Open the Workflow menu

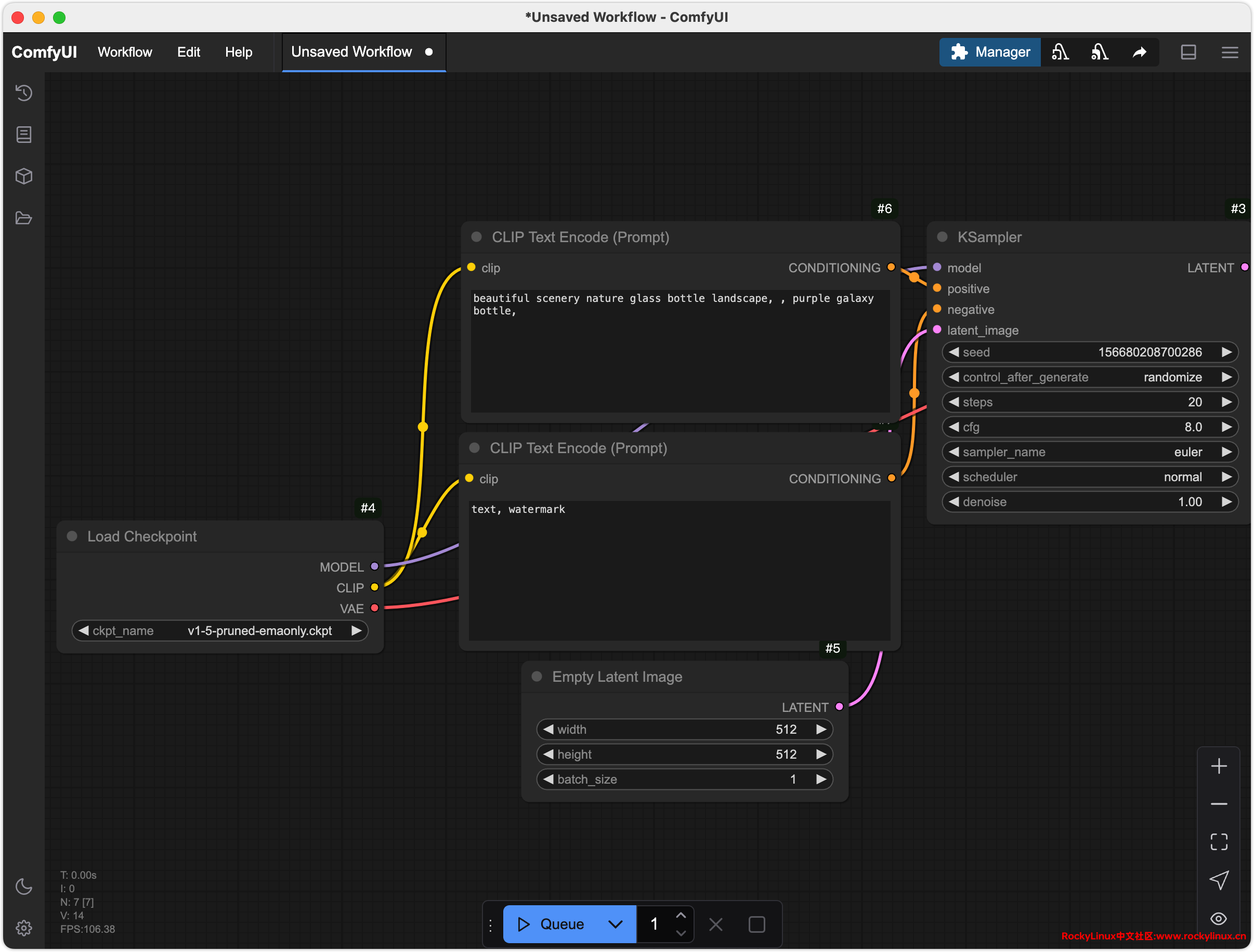[125, 52]
